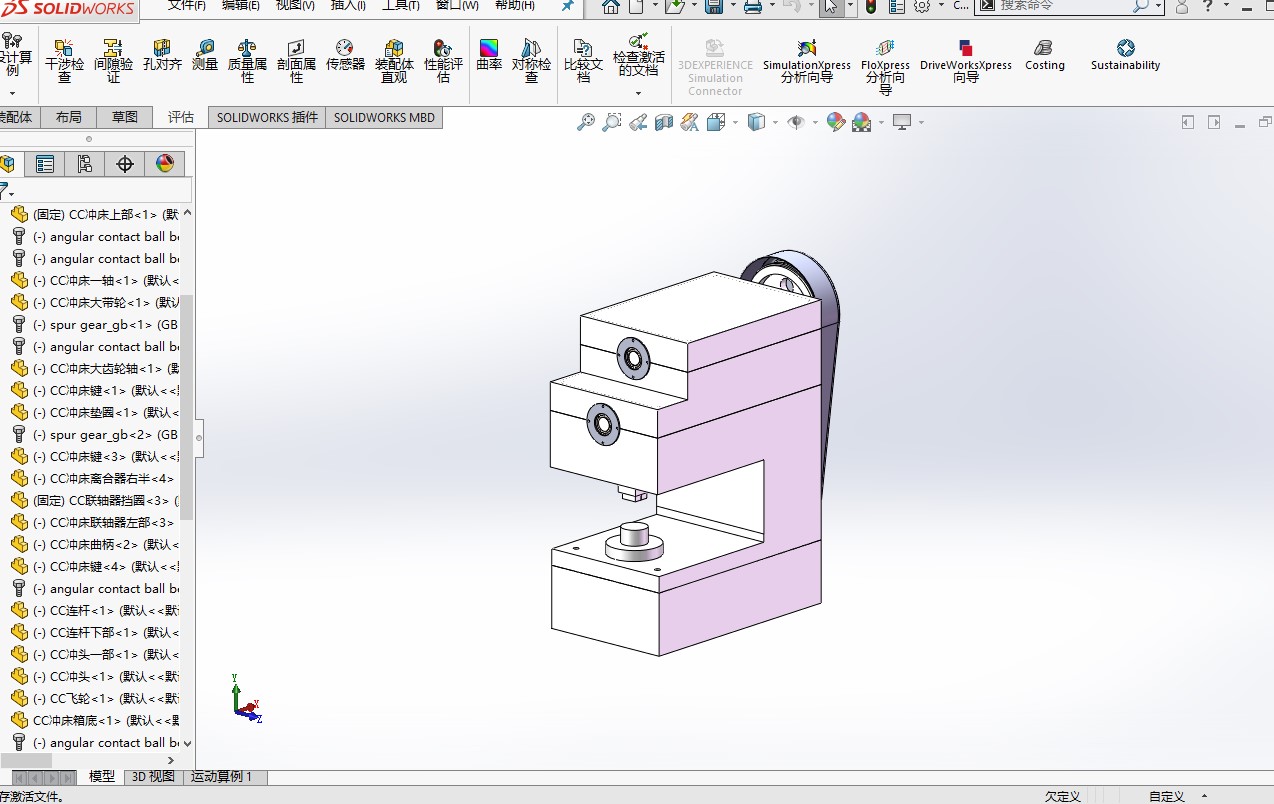
Task: Select the Measure (测量) tool
Action: click(x=205, y=56)
